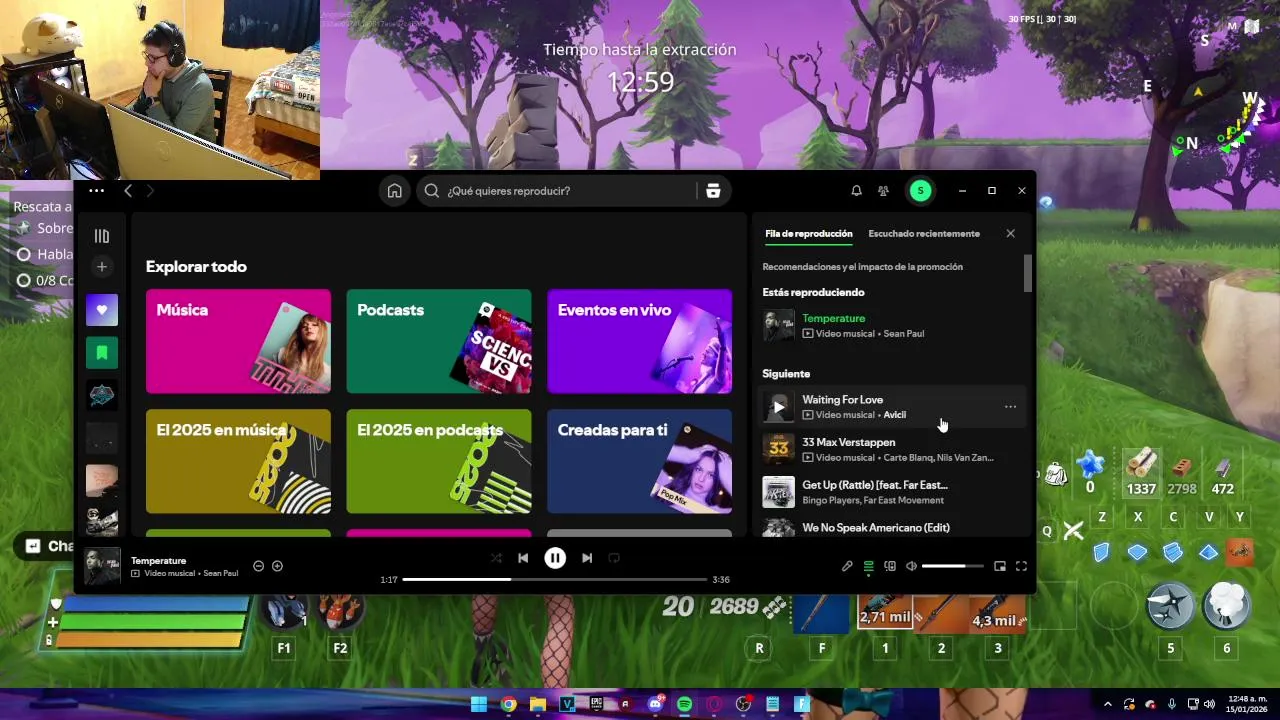Open Google Chrome from the taskbar
Viewport: 1280px width, 720px height.
click(508, 704)
